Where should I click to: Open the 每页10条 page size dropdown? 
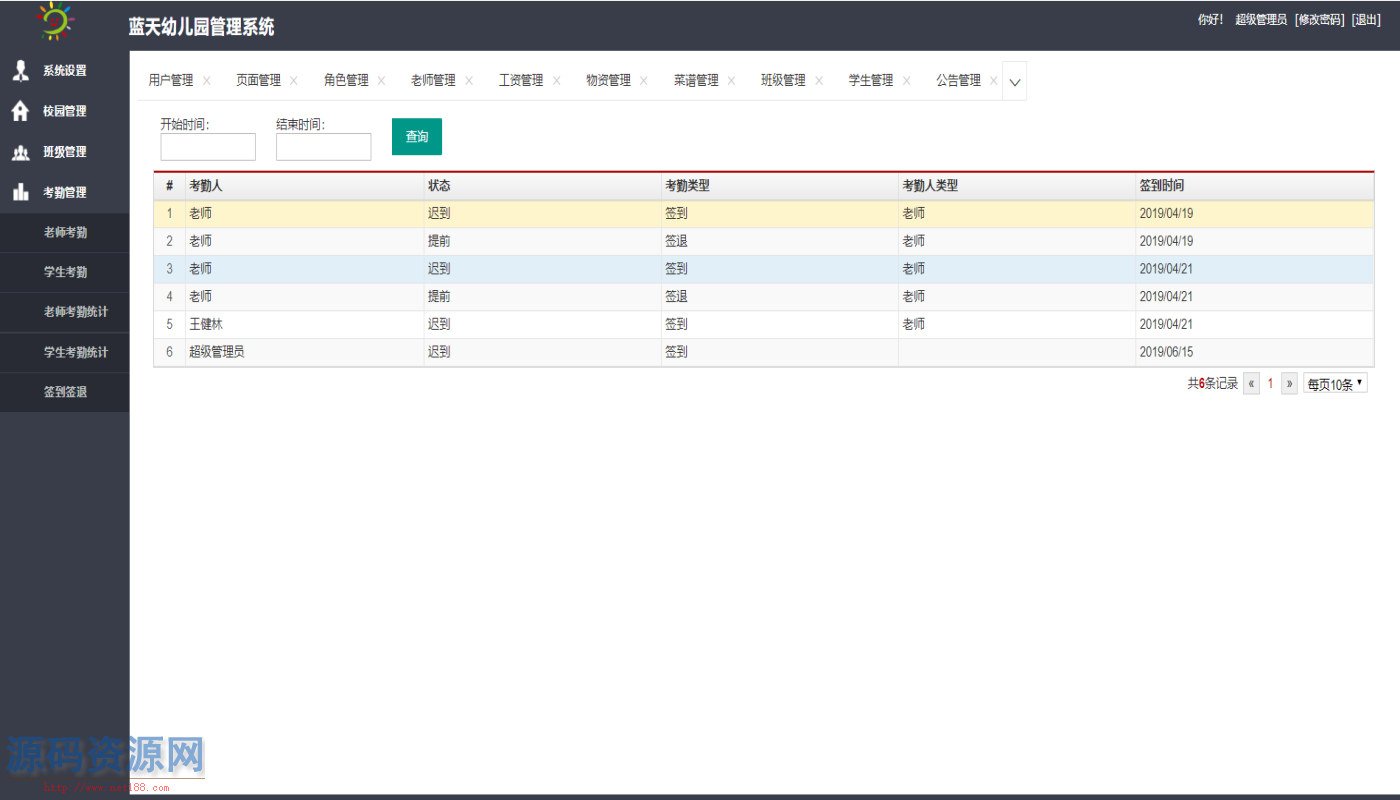coord(1335,384)
